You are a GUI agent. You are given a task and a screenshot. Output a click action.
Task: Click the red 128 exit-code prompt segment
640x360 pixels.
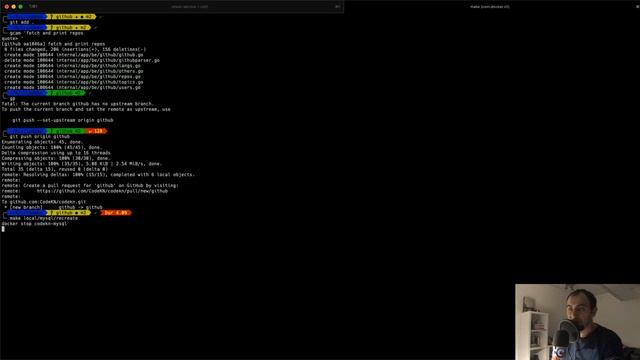96,131
